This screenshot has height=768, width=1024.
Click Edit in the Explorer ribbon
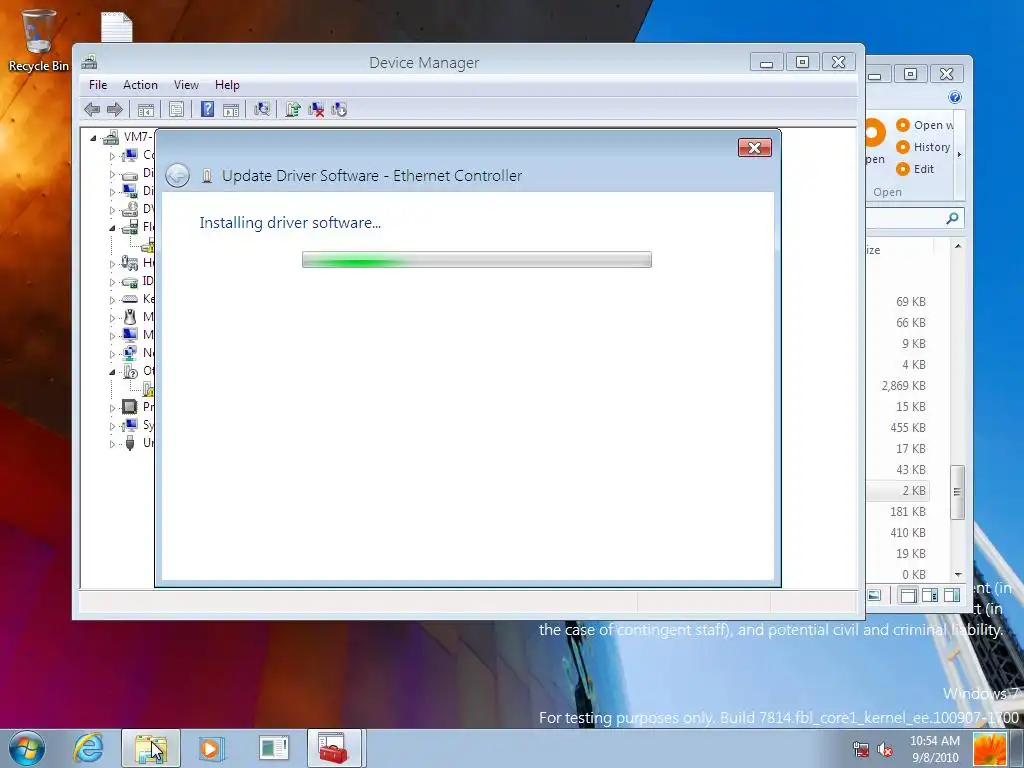pos(915,169)
